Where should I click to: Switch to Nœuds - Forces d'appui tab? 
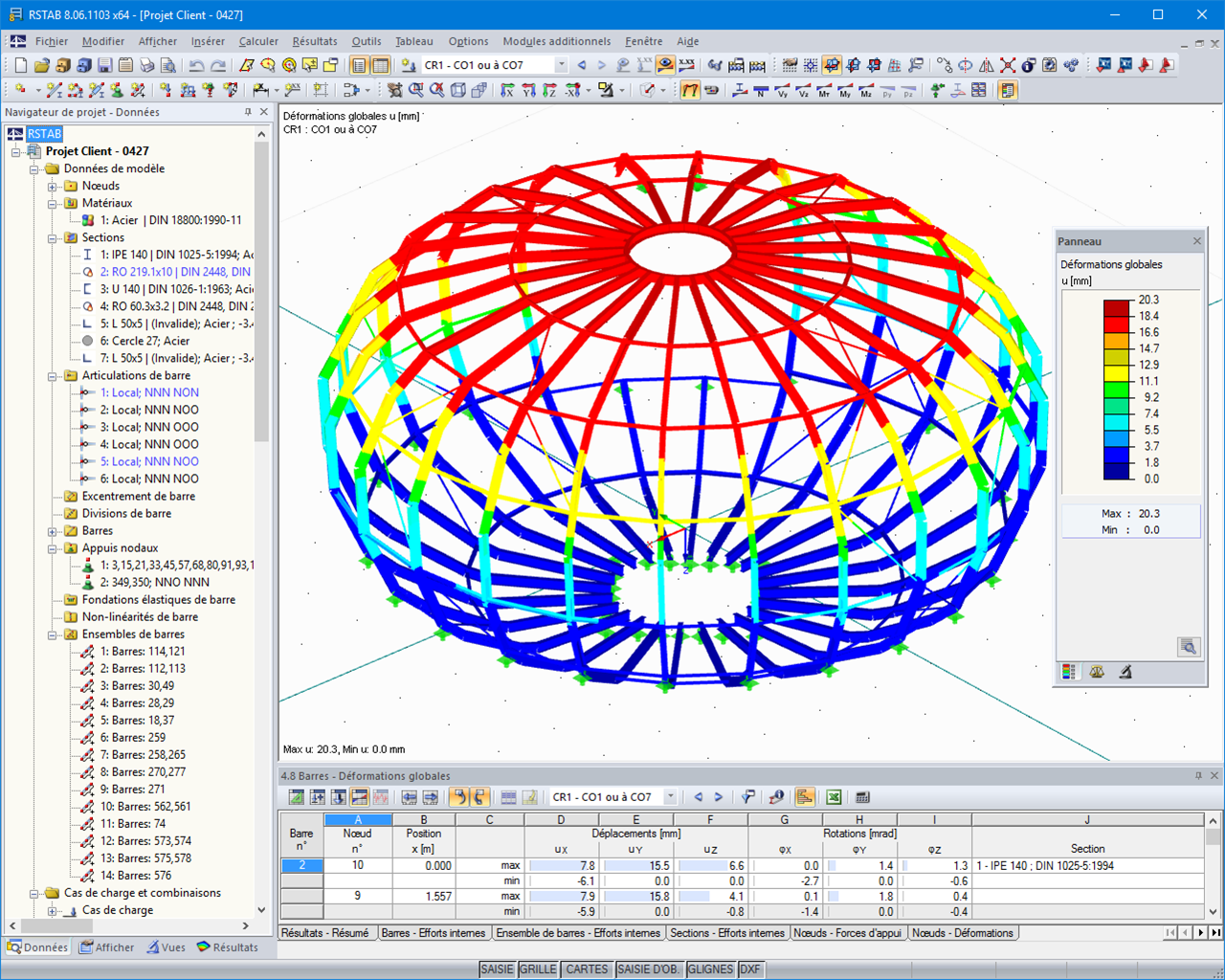tap(848, 933)
